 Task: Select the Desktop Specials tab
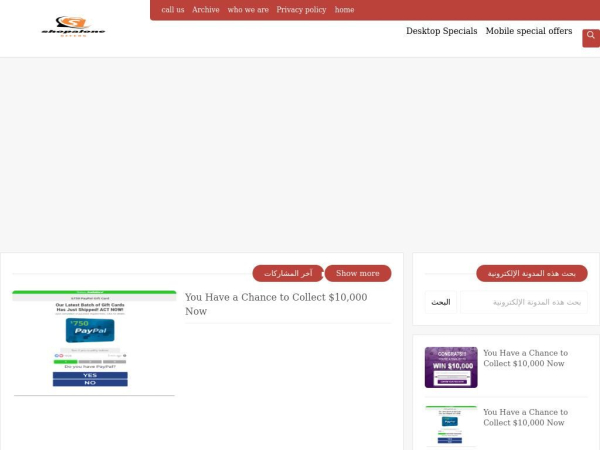(441, 31)
